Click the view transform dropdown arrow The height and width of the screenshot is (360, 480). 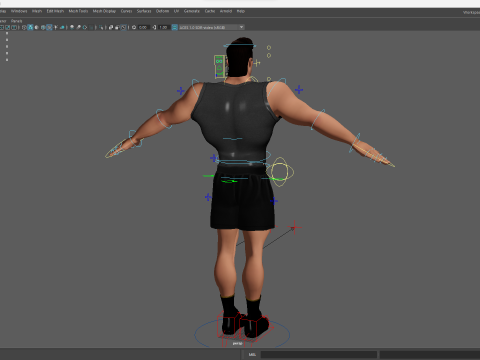tap(241, 27)
